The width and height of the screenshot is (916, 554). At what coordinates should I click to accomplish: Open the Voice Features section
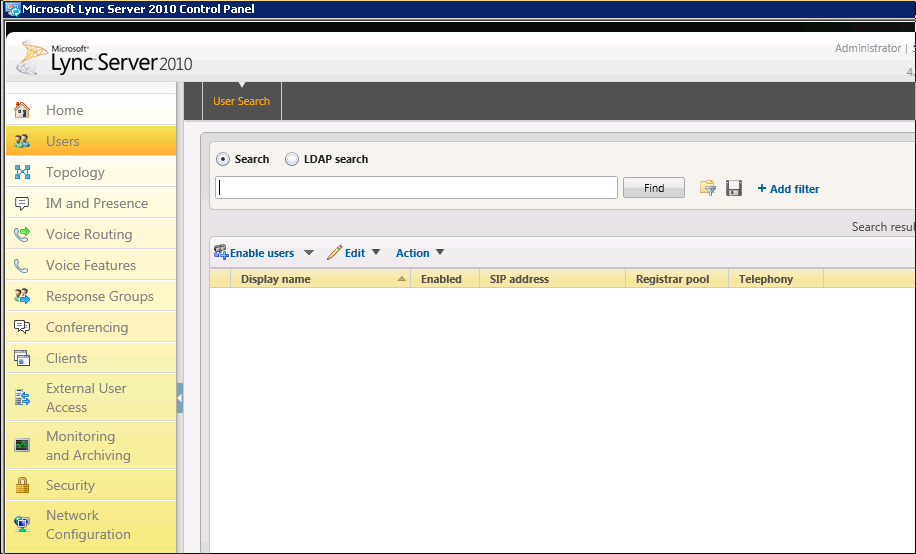pyautogui.click(x=91, y=265)
